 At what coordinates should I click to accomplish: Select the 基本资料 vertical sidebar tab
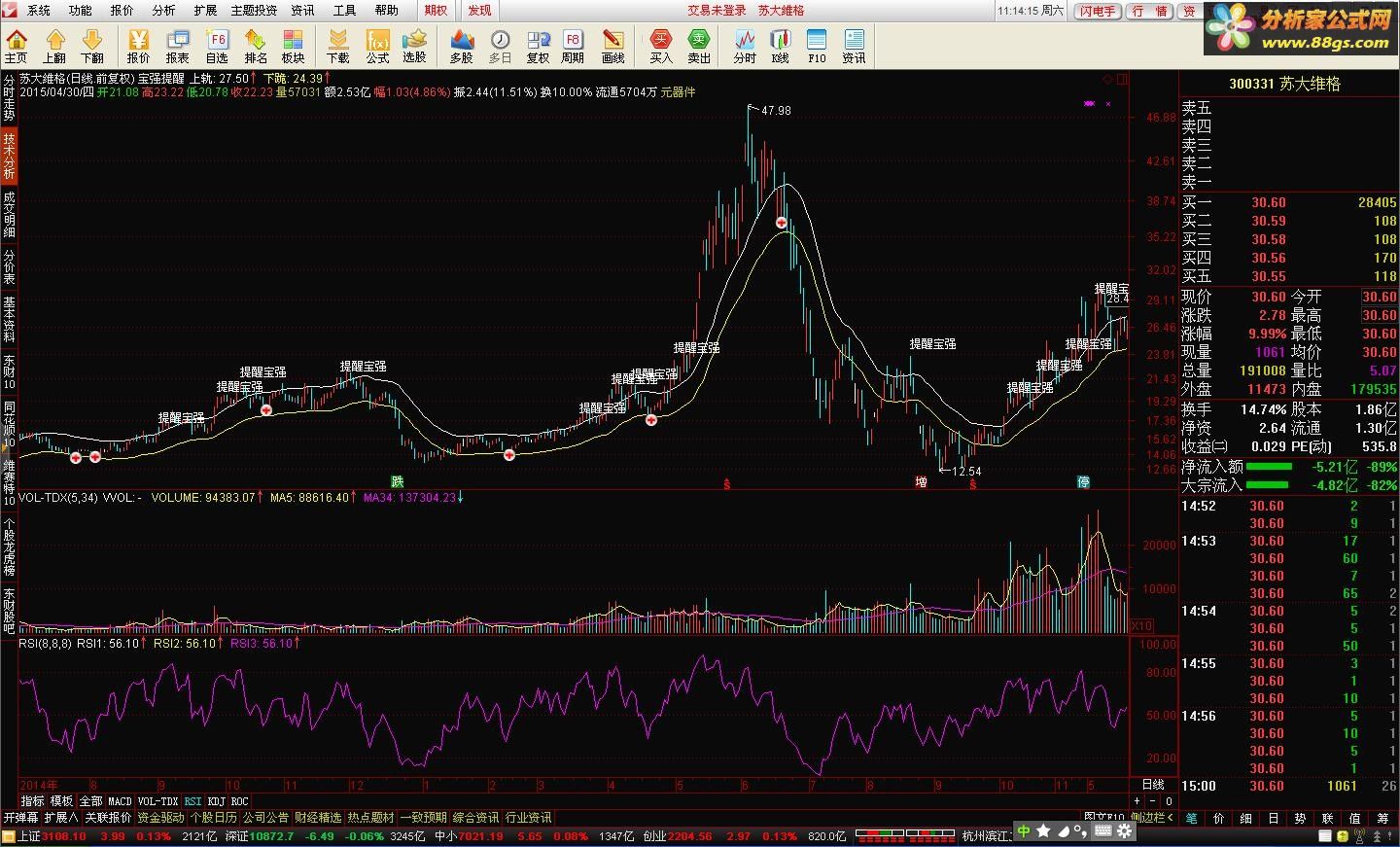click(x=9, y=320)
